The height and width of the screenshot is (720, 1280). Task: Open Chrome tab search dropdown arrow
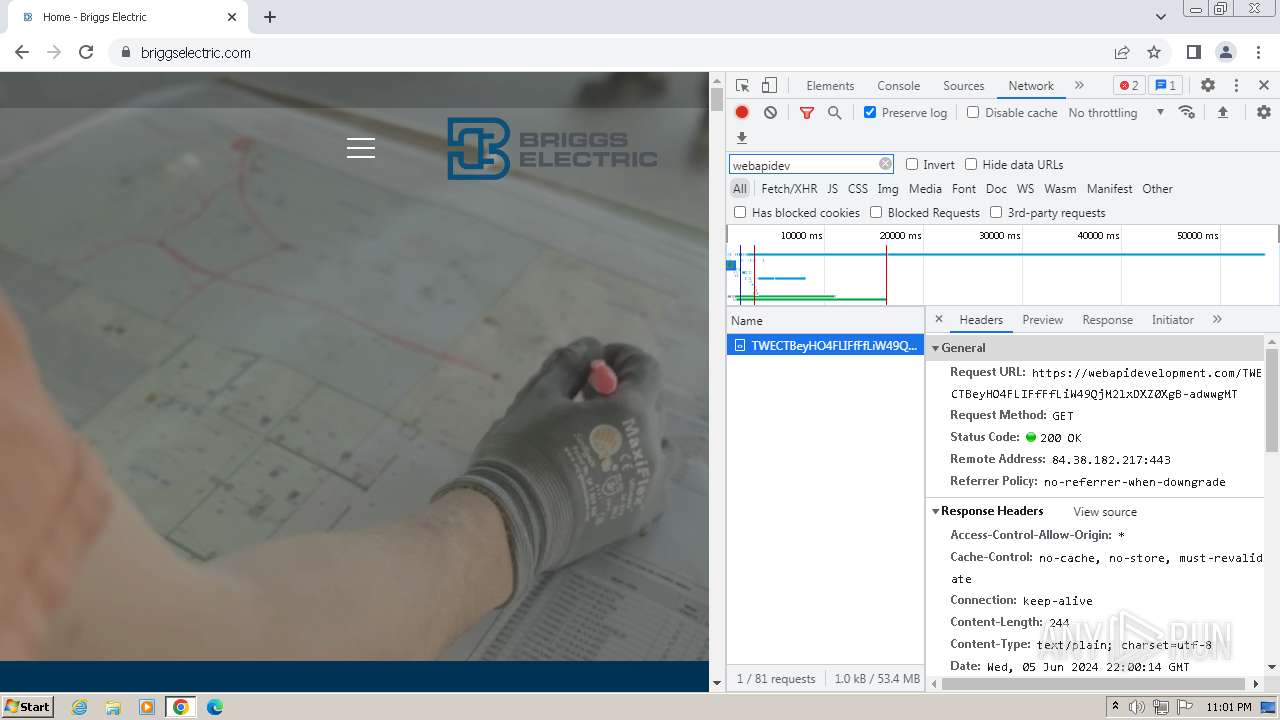1161,17
